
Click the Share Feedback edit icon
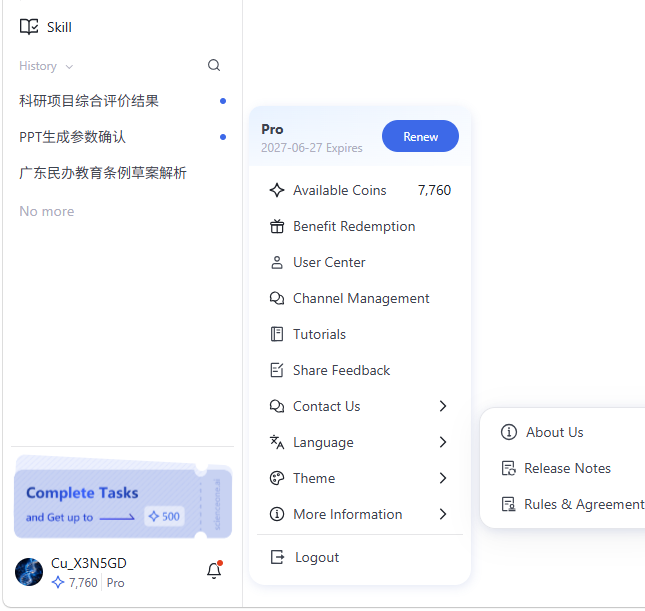tap(277, 370)
